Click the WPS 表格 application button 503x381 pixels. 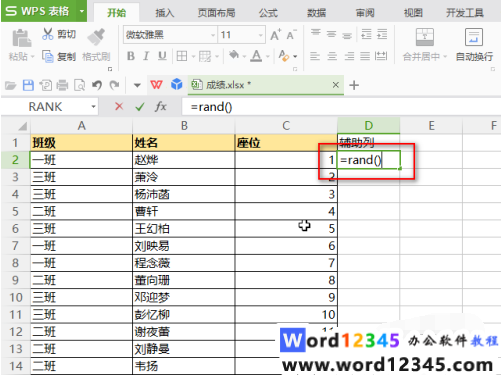click(39, 11)
